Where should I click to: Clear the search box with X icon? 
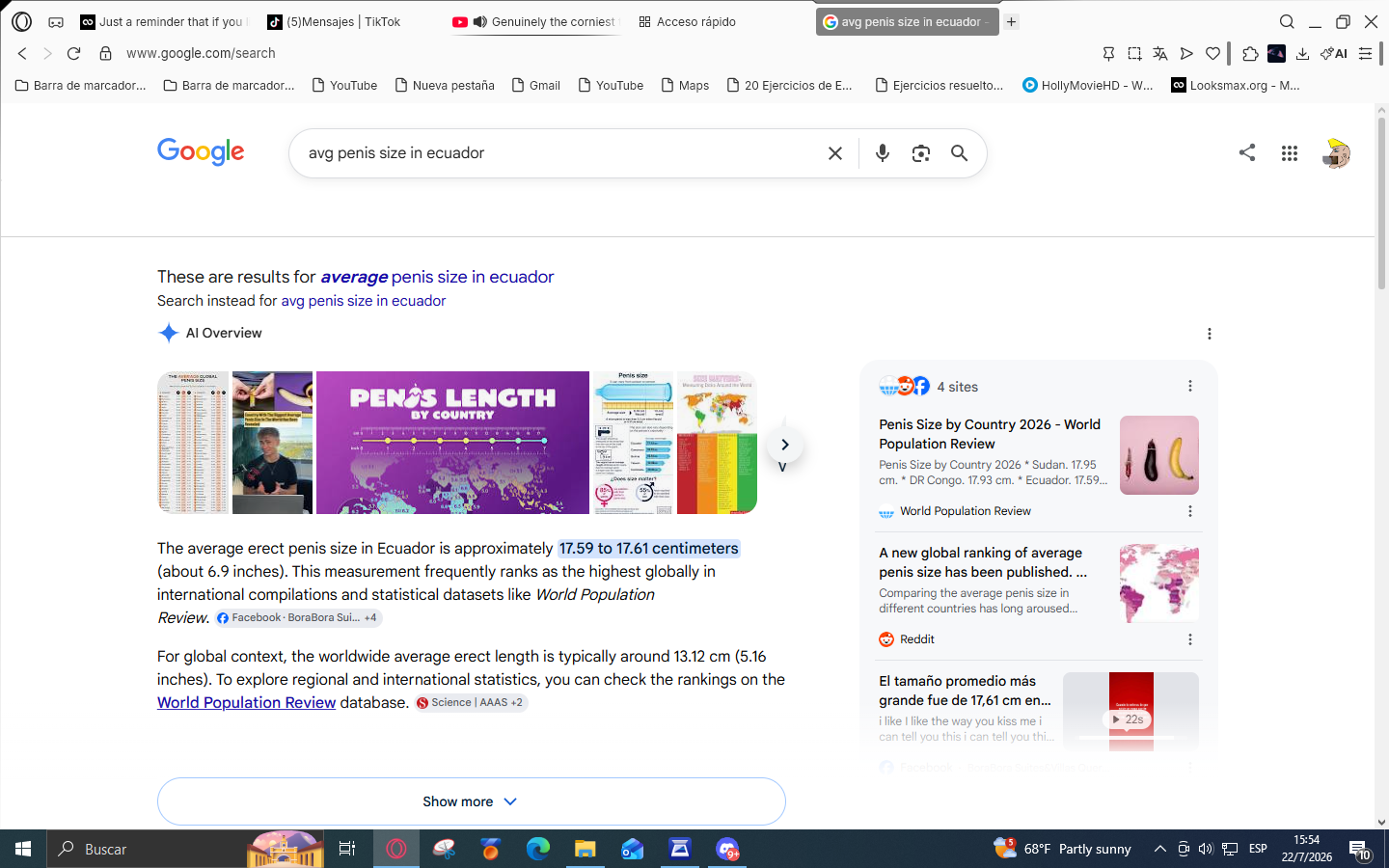(x=835, y=153)
